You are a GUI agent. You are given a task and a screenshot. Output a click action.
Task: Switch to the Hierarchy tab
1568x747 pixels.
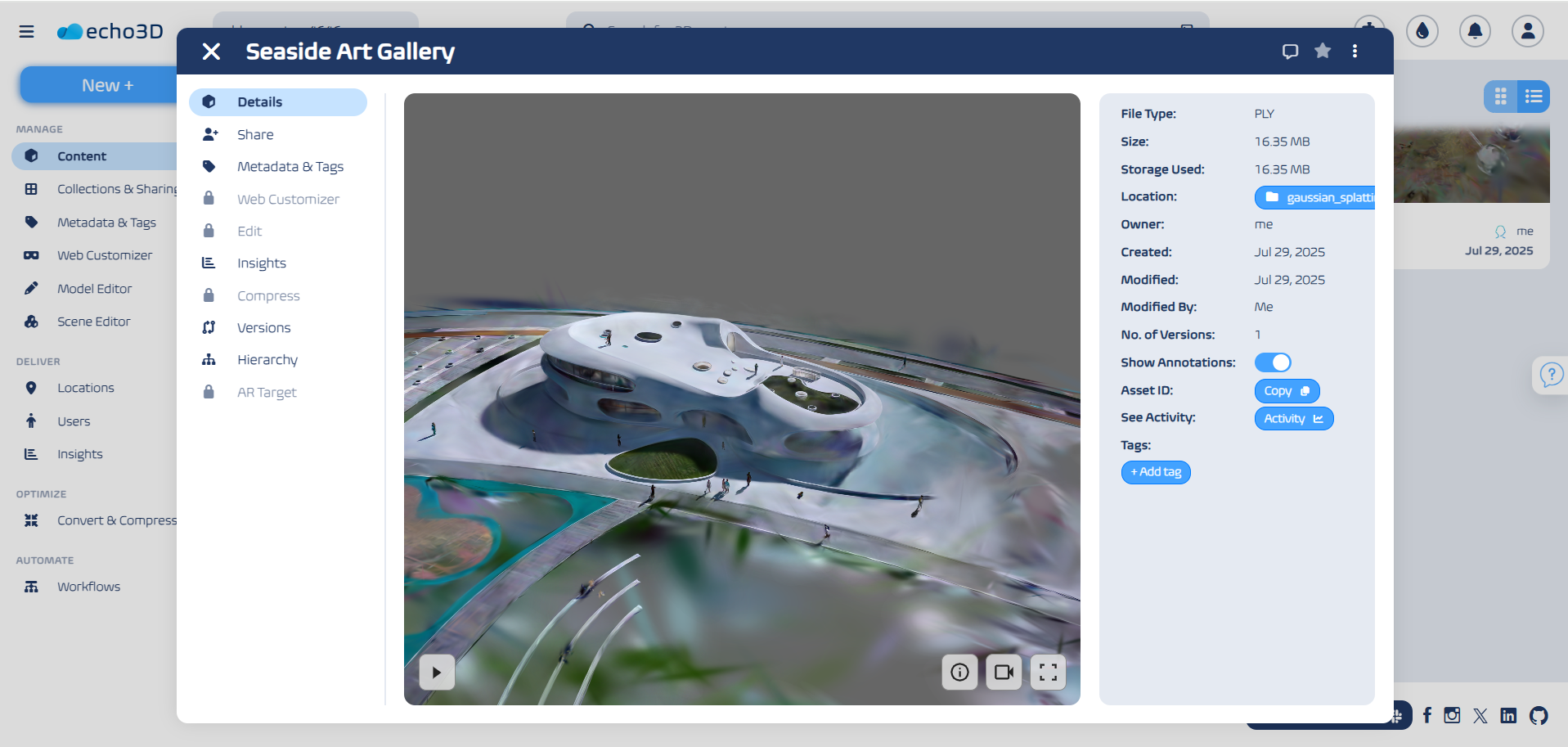point(267,359)
